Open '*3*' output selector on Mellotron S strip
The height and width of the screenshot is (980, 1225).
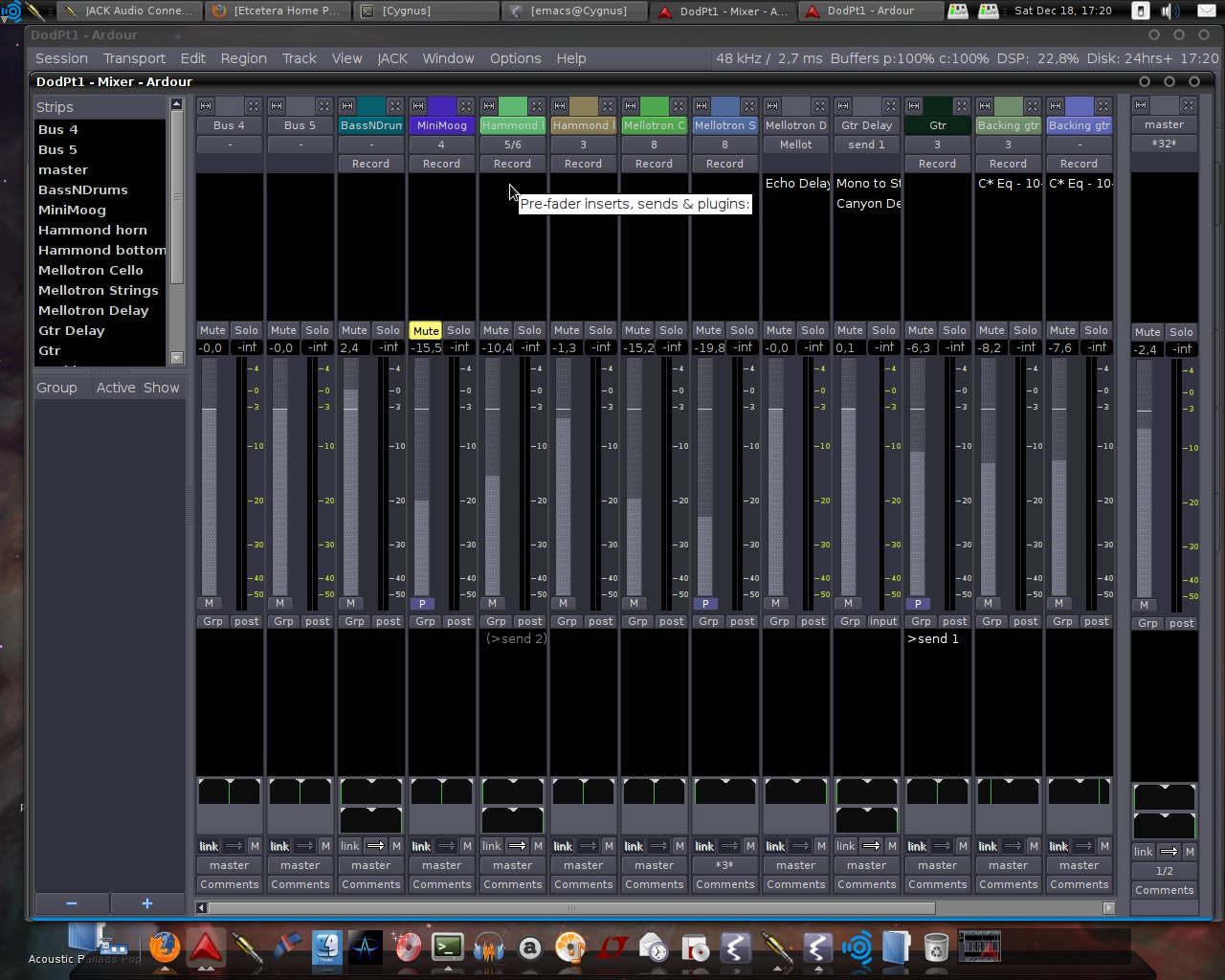[x=724, y=865]
